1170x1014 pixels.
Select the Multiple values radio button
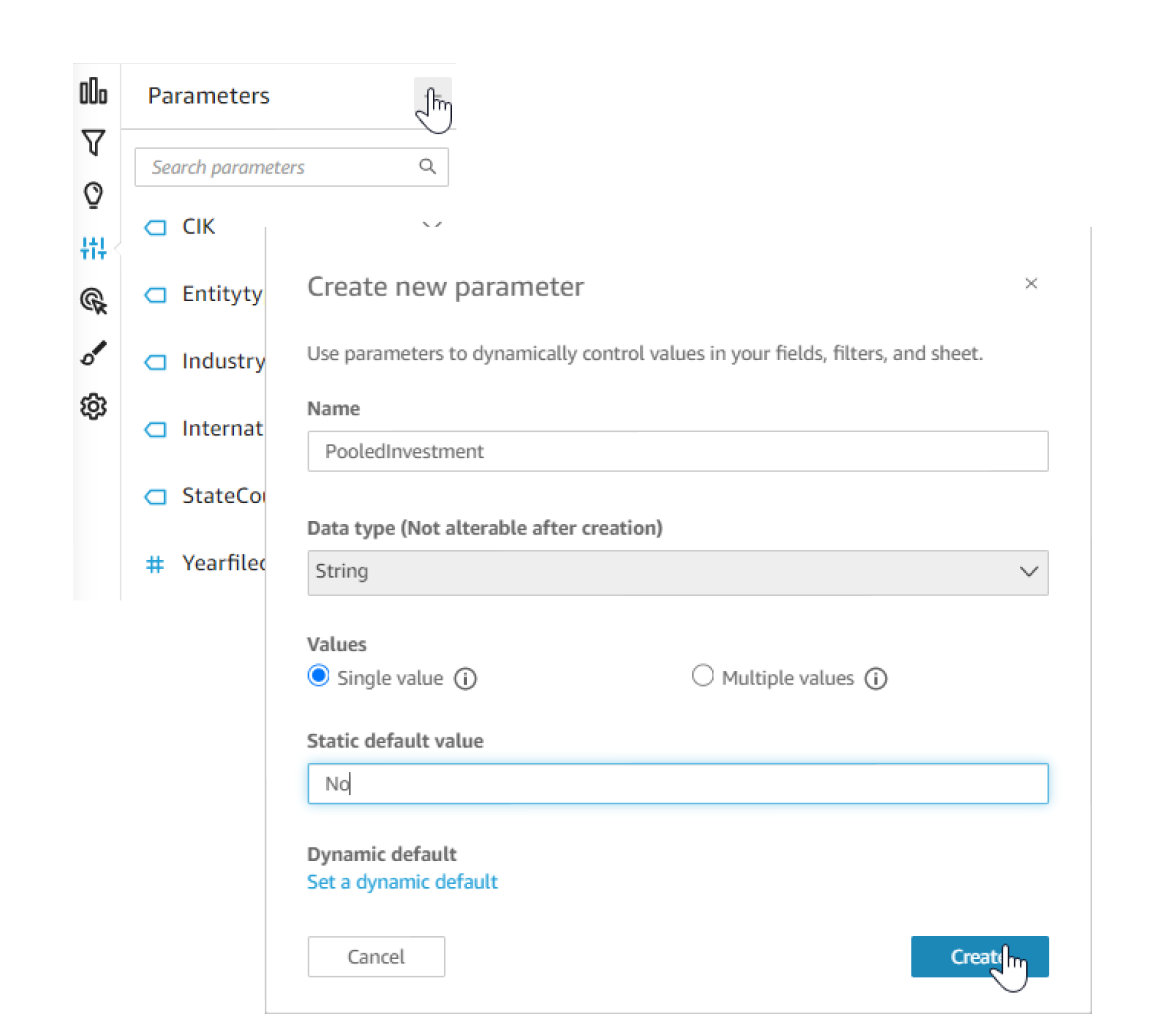pos(702,676)
